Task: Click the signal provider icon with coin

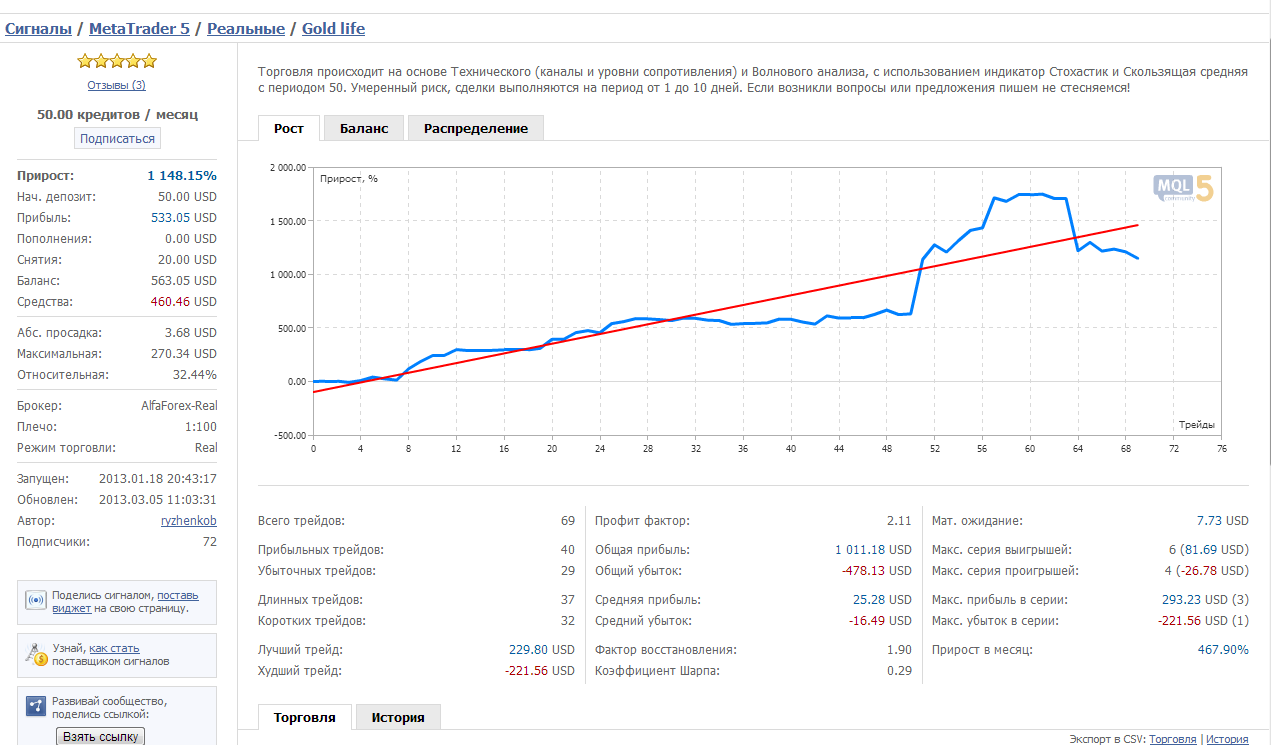Action: click(x=36, y=654)
